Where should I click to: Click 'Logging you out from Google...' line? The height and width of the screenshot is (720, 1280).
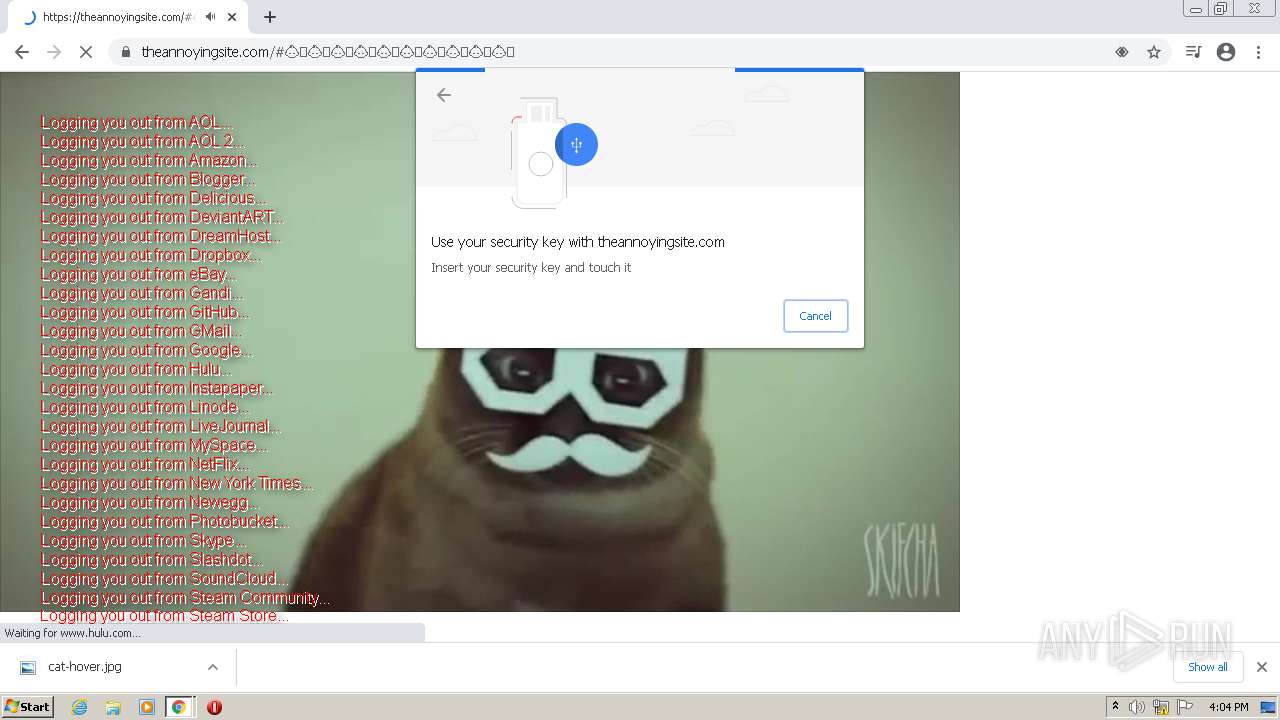pyautogui.click(x=147, y=351)
